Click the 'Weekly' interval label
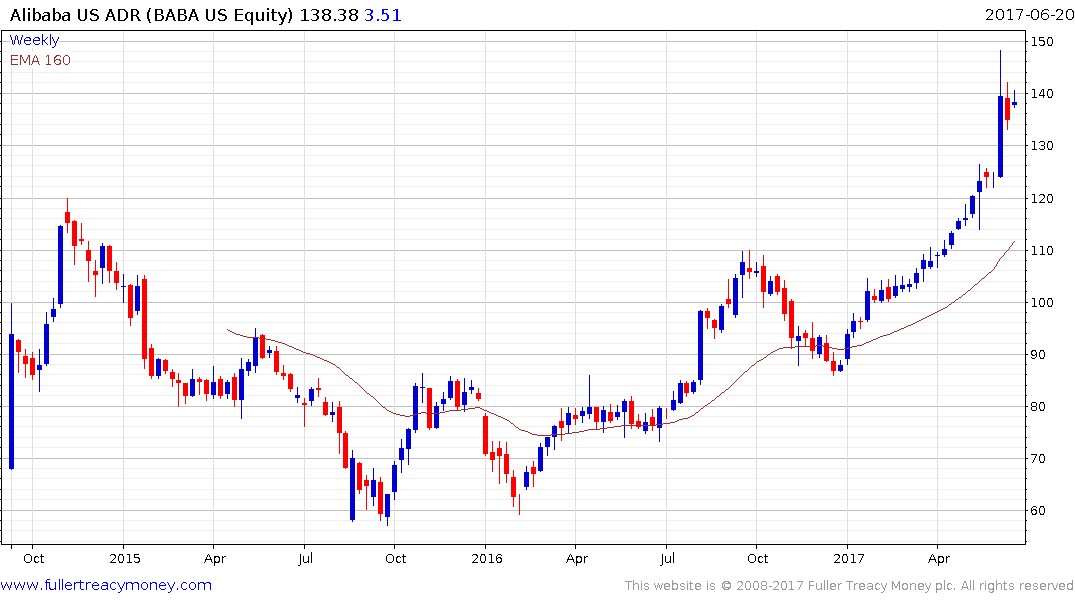Screen dimensions: 1075x600 [34, 40]
